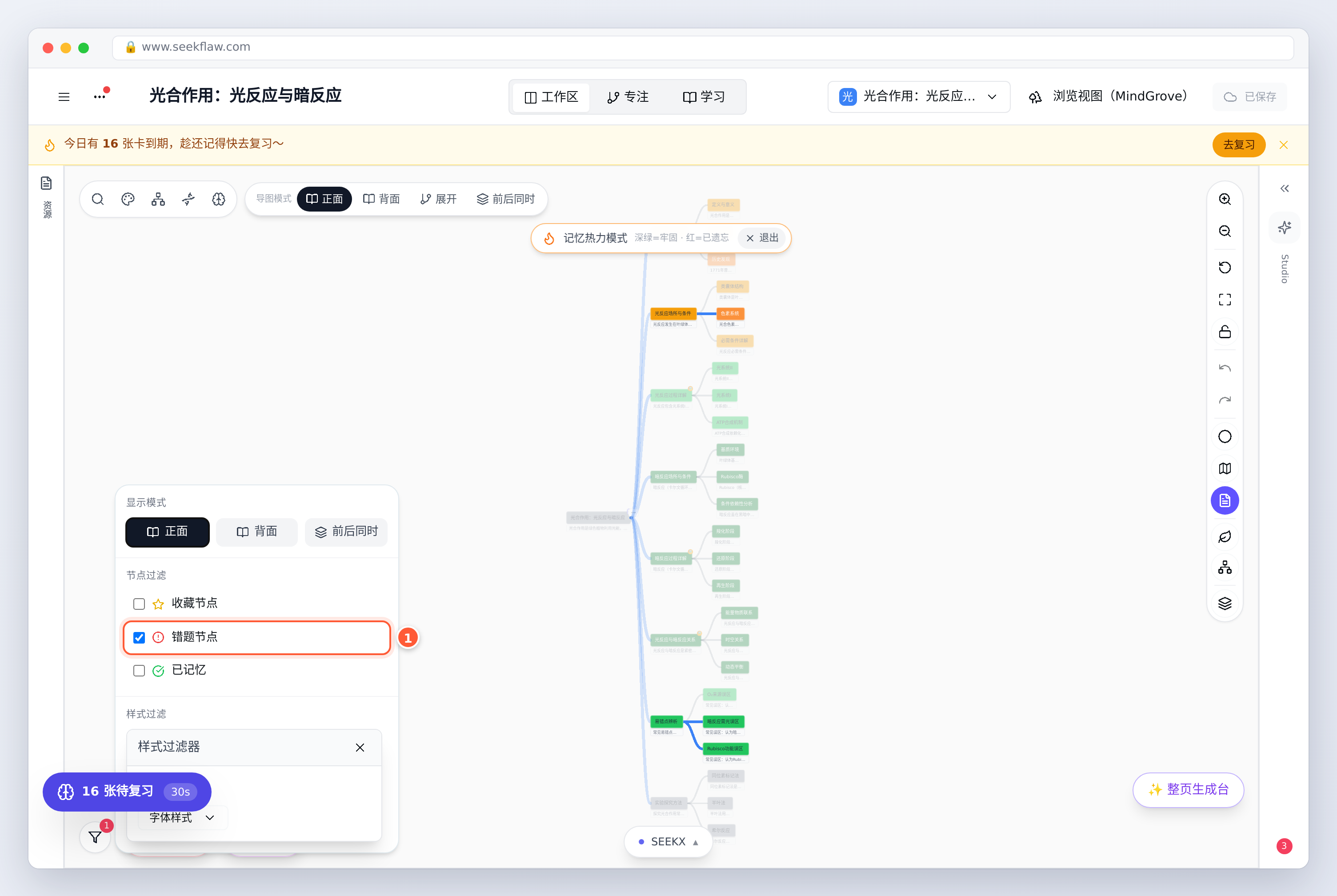Enter fullscreen mode icon
Image resolution: width=1337 pixels, height=896 pixels.
[x=1225, y=300]
